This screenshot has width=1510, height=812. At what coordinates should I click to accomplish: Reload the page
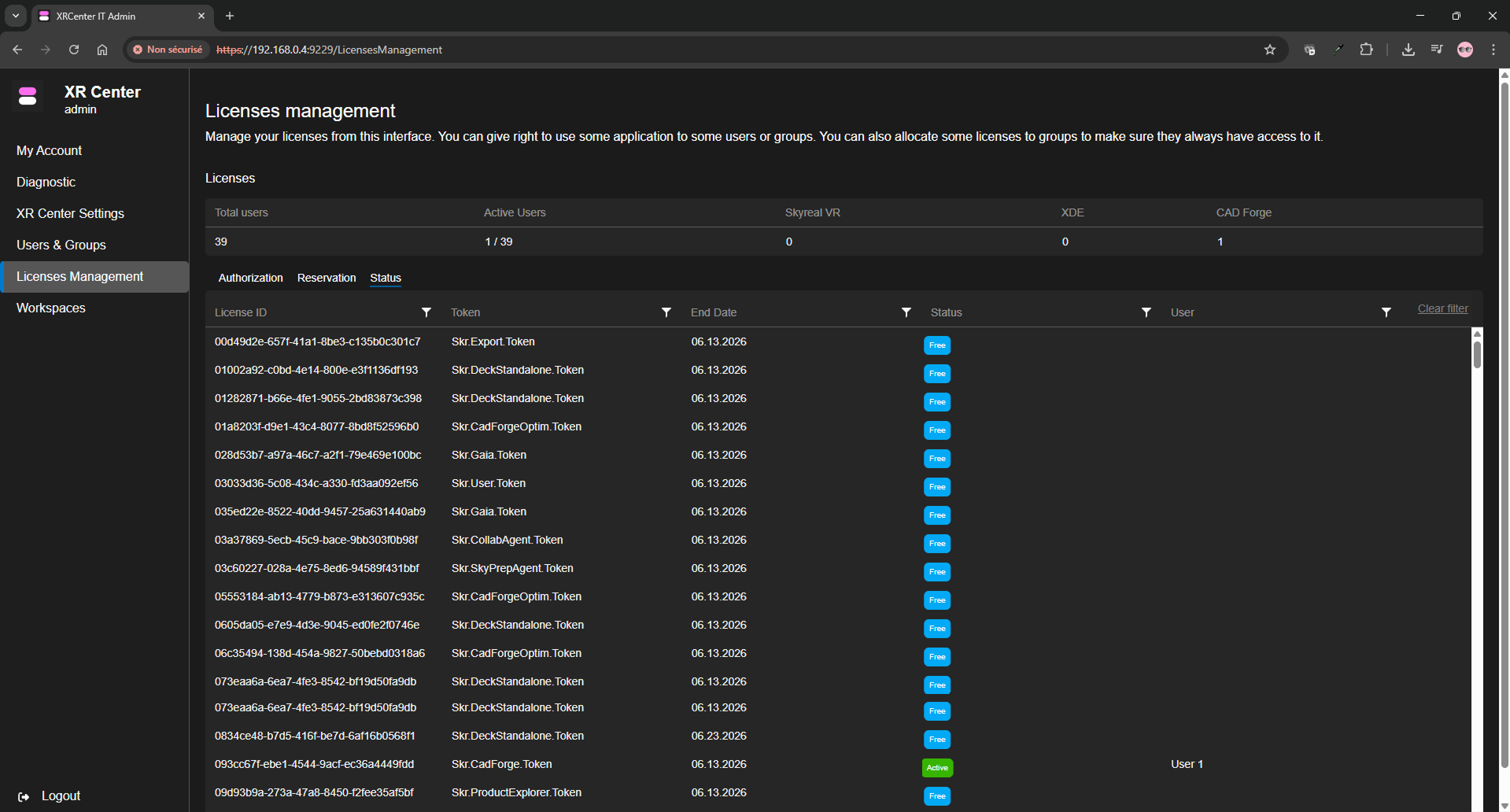74,50
